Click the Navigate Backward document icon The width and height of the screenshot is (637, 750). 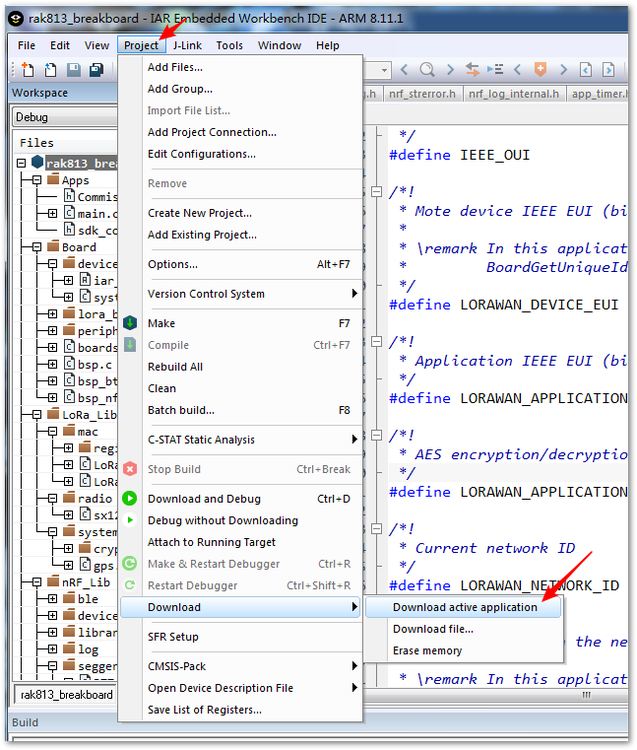coord(586,70)
